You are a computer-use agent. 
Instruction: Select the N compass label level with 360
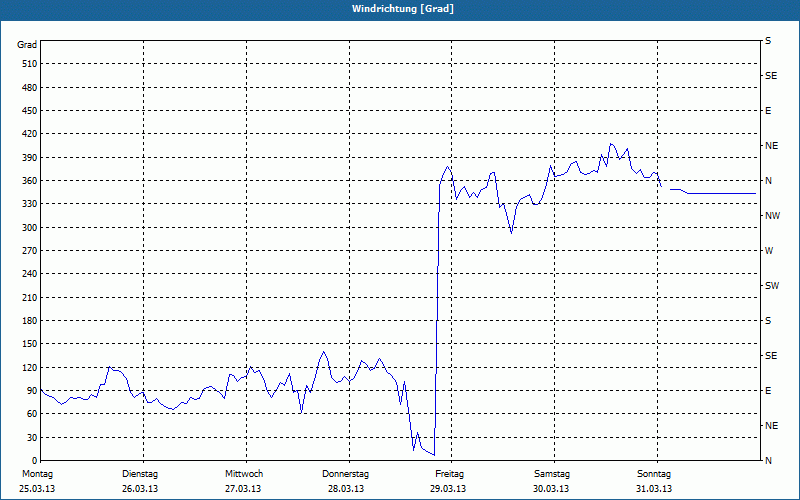point(768,181)
